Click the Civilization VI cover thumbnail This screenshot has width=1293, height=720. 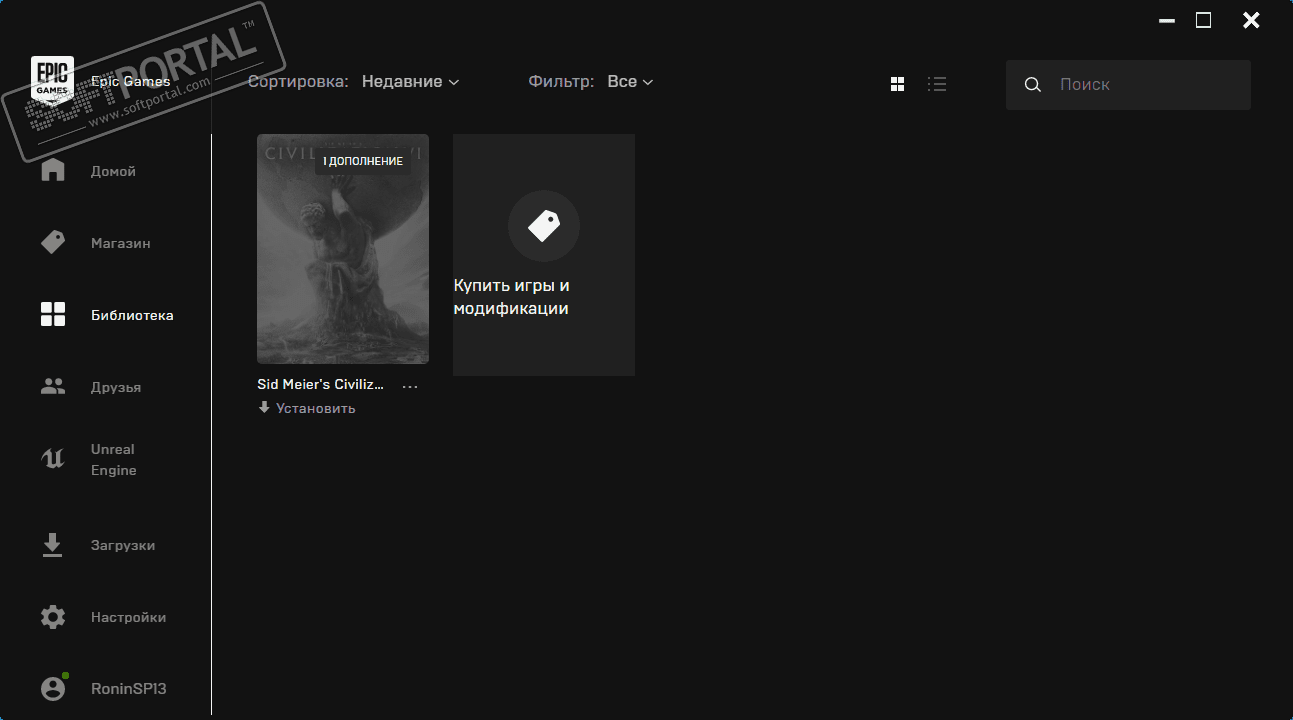tap(343, 249)
